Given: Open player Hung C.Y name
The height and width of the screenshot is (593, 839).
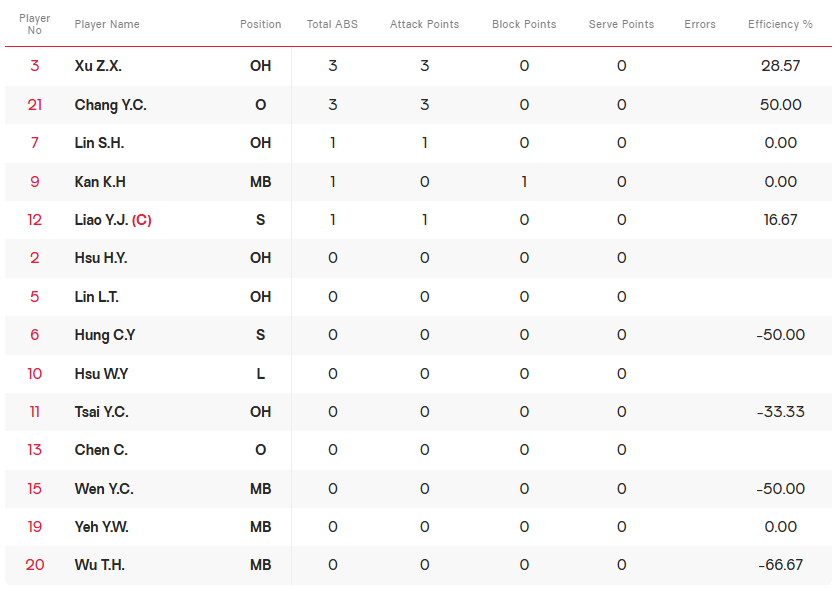Looking at the screenshot, I should 105,335.
